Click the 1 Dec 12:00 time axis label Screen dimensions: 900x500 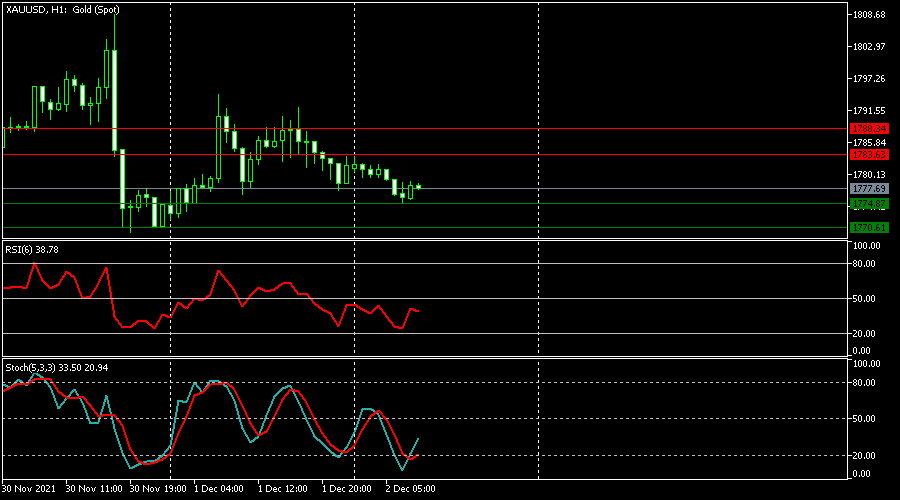point(282,489)
